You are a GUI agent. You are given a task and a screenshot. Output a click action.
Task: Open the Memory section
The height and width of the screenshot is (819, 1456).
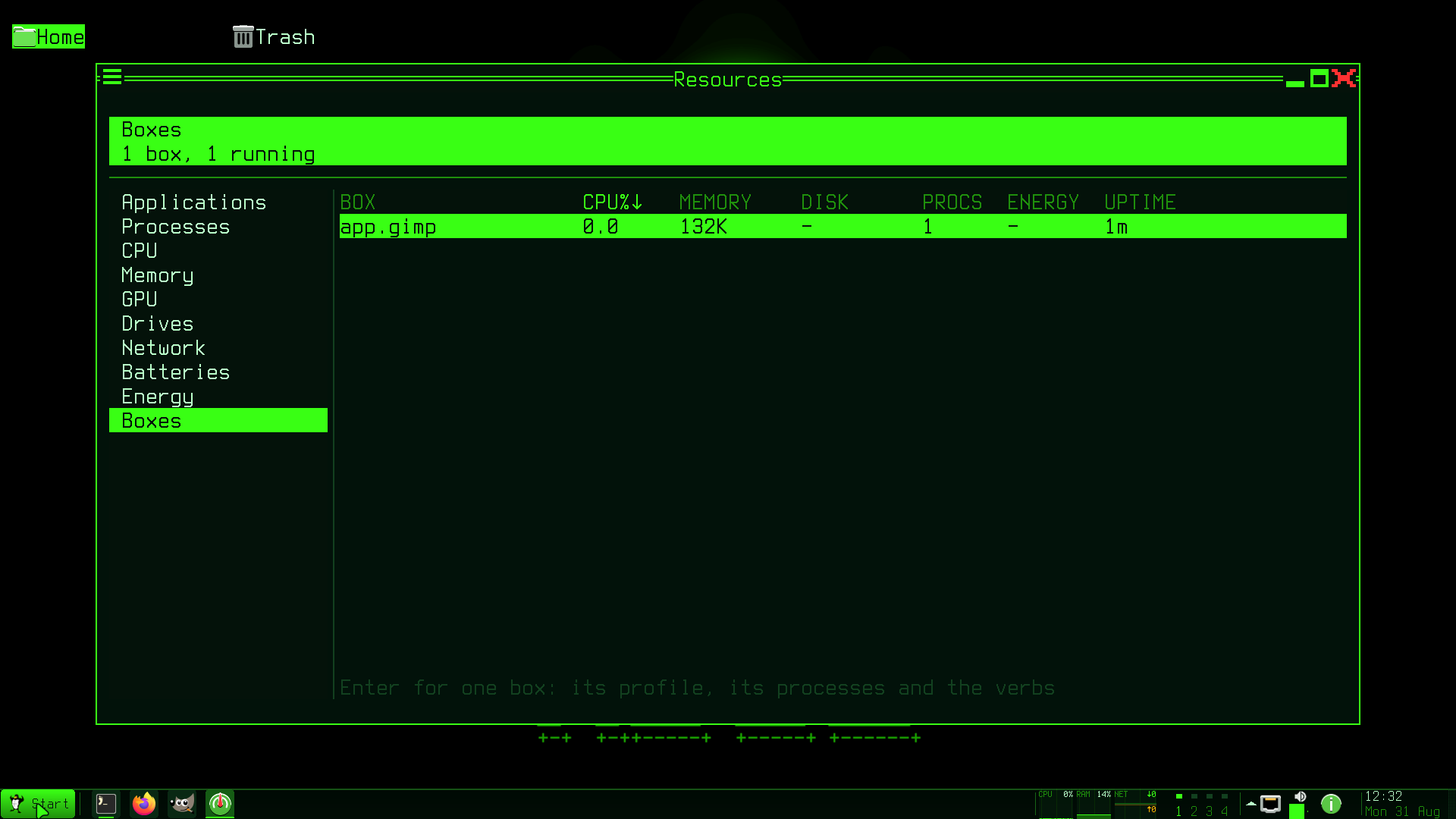[218, 275]
